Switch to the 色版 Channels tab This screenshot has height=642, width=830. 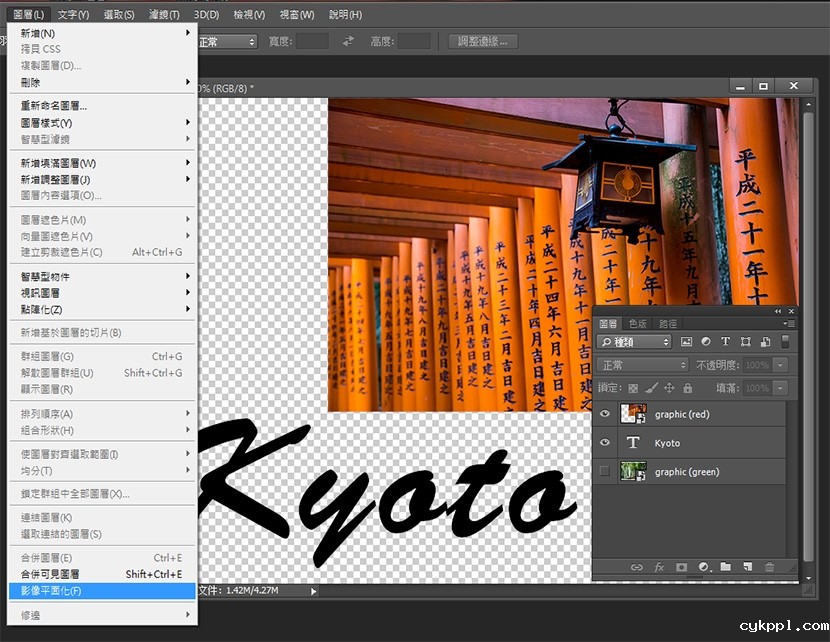637,324
